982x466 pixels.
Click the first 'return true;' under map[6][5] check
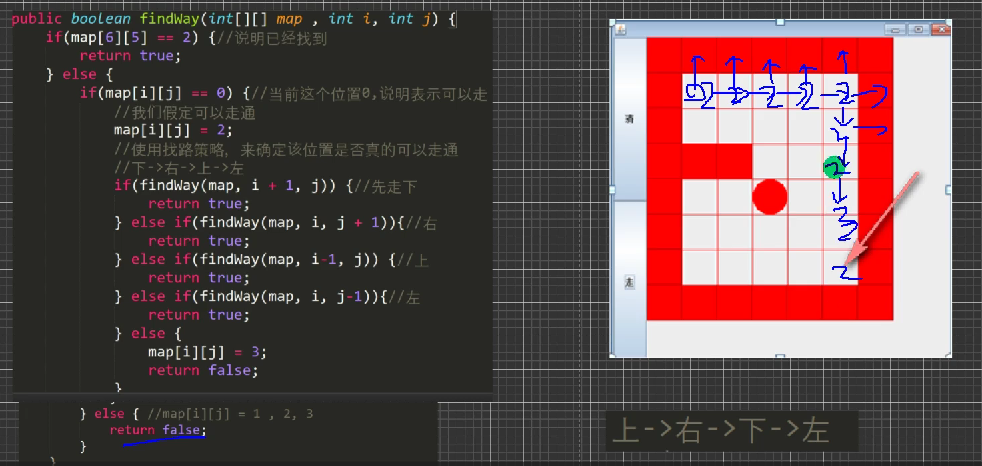point(130,56)
